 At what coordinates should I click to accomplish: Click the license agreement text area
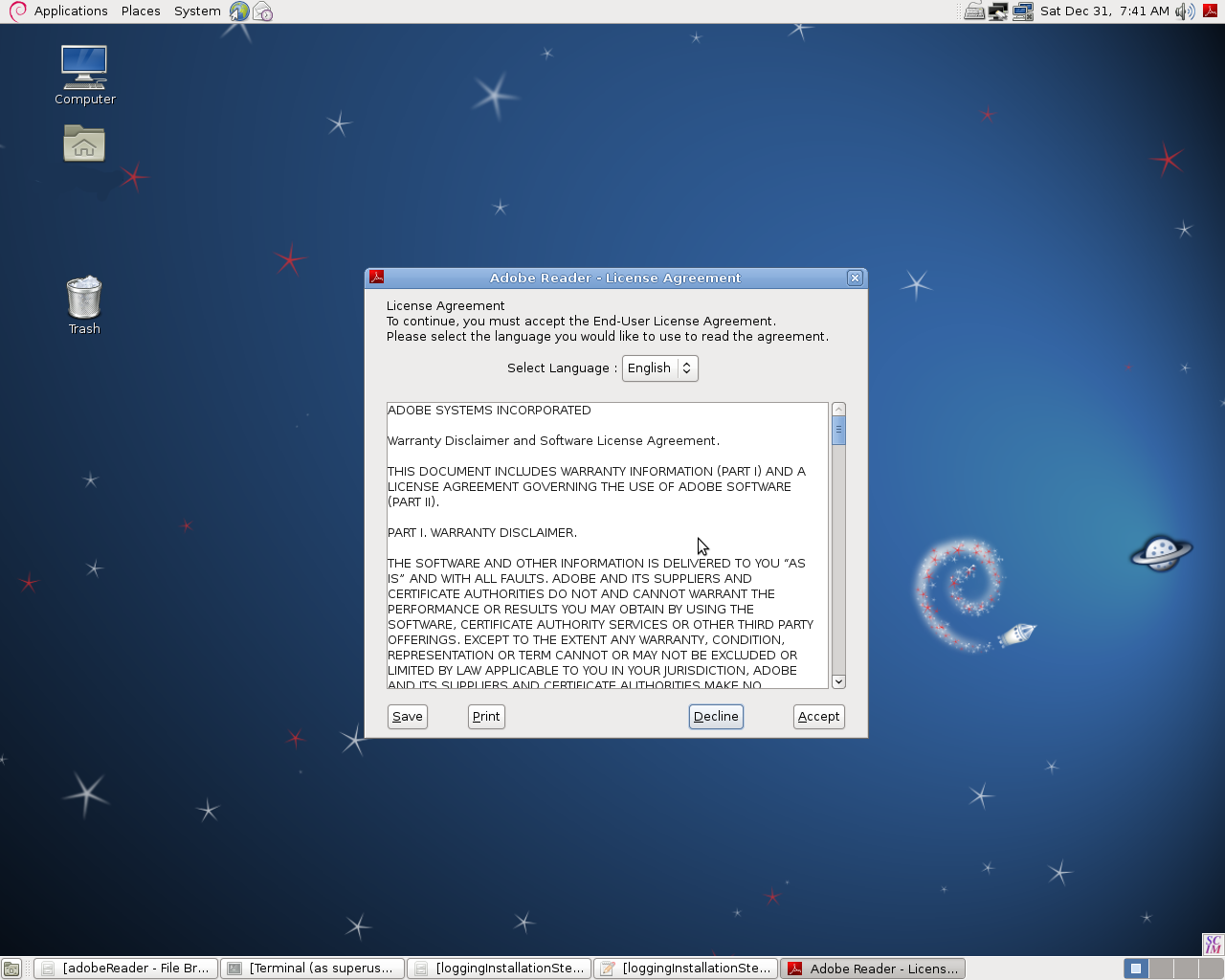(608, 546)
